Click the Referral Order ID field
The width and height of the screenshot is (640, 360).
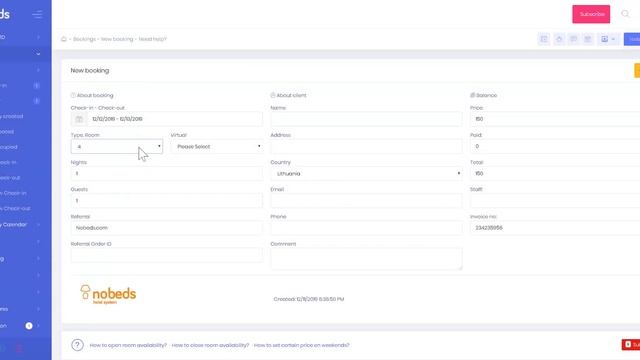click(167, 255)
